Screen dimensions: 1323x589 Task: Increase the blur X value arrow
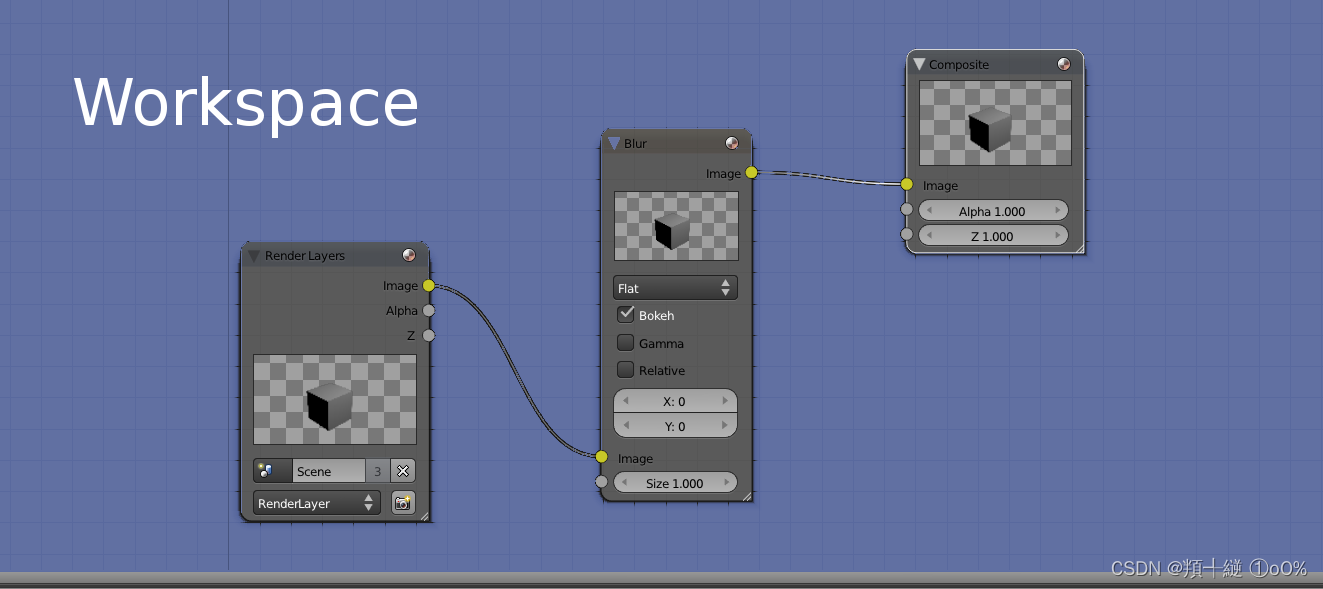point(725,401)
